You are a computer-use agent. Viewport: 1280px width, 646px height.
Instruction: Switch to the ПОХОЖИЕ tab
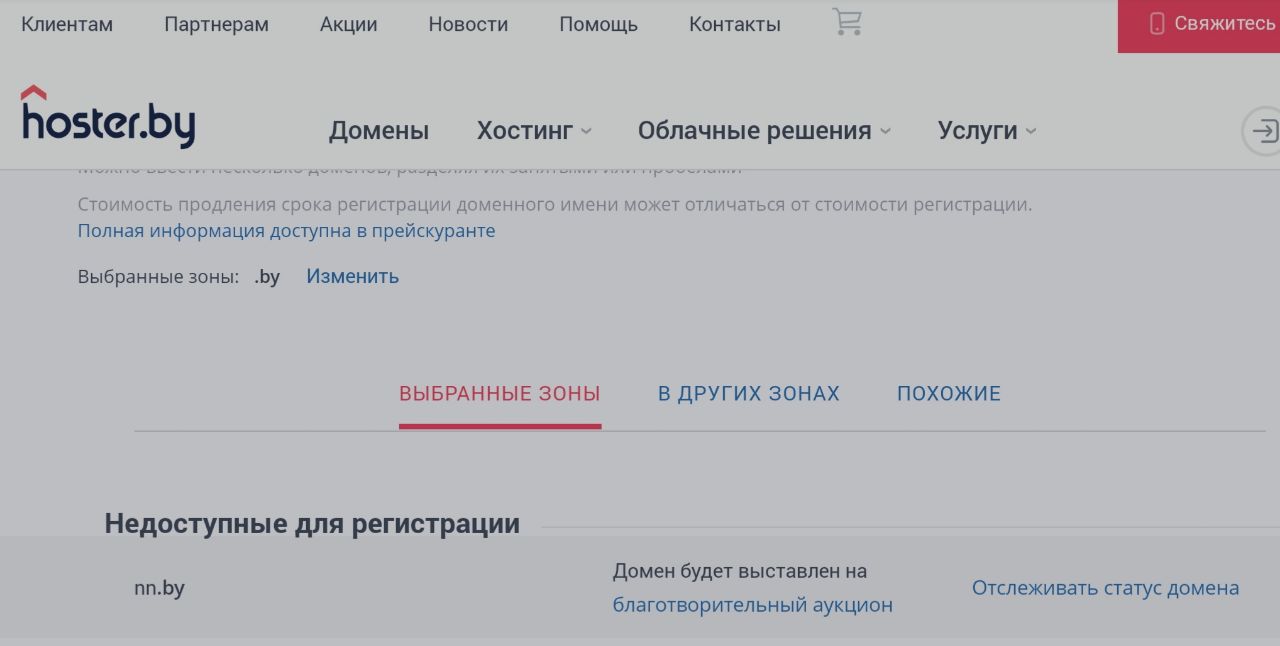coord(949,393)
